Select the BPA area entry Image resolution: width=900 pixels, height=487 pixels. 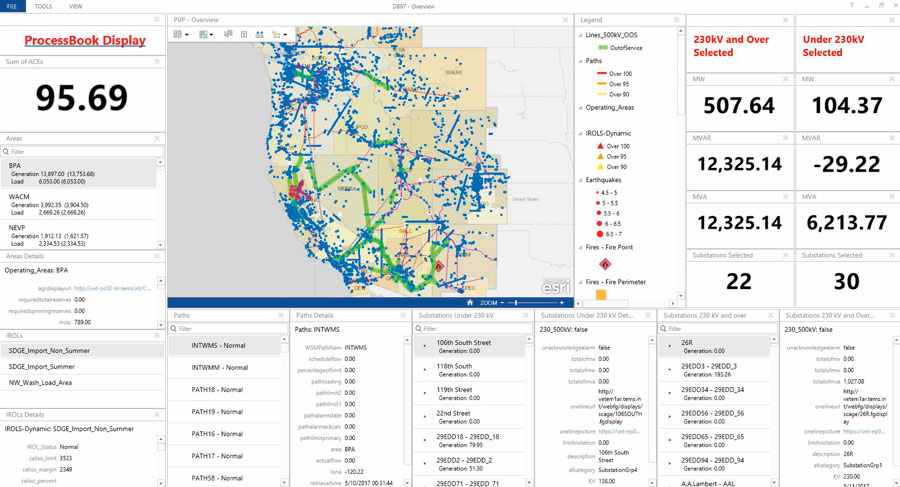click(78, 173)
